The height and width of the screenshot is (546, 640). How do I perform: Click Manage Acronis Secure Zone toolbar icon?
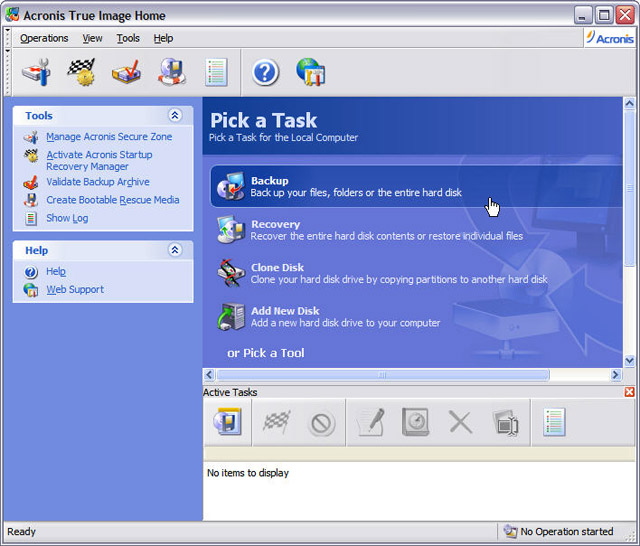37,72
